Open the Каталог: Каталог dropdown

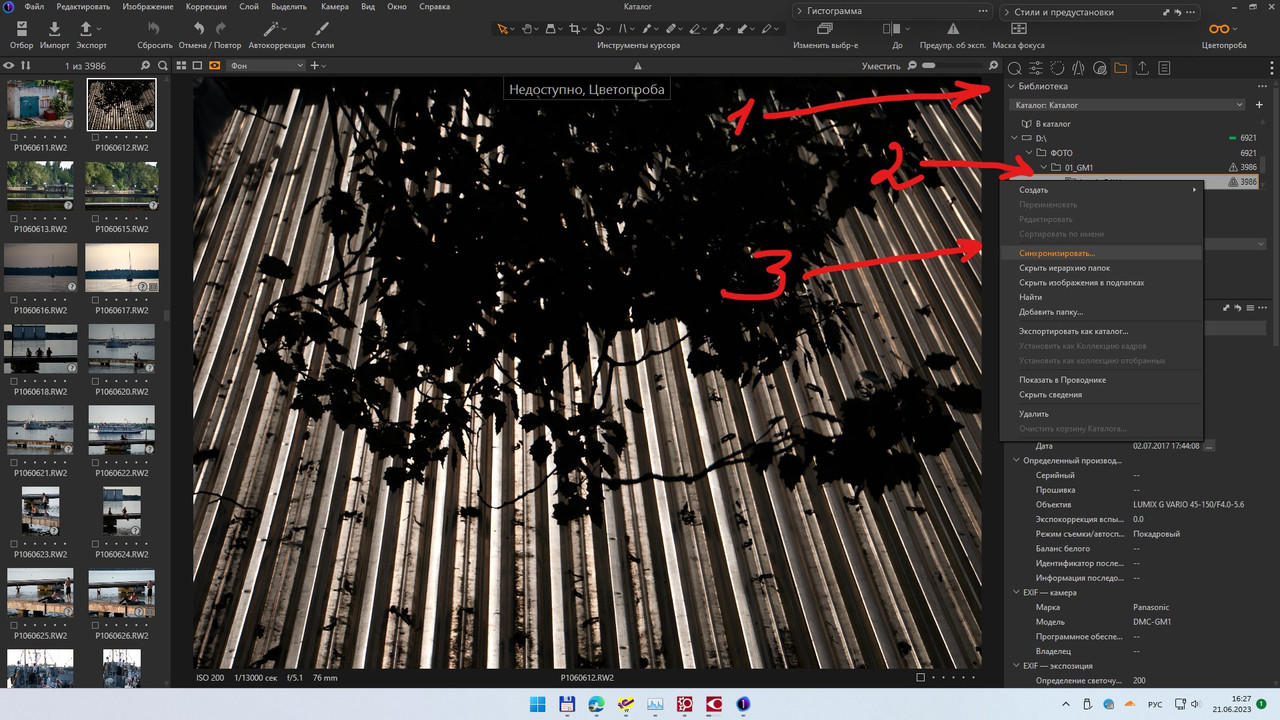tap(1128, 105)
